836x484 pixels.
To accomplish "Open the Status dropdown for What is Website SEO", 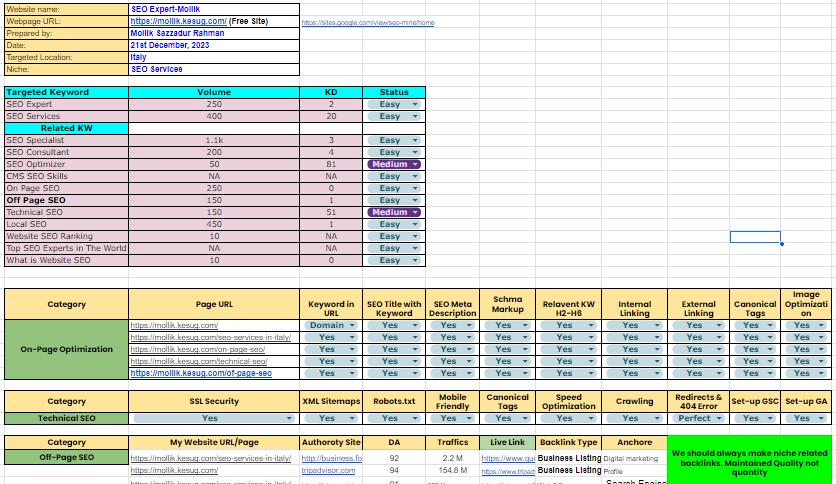I will coord(394,260).
